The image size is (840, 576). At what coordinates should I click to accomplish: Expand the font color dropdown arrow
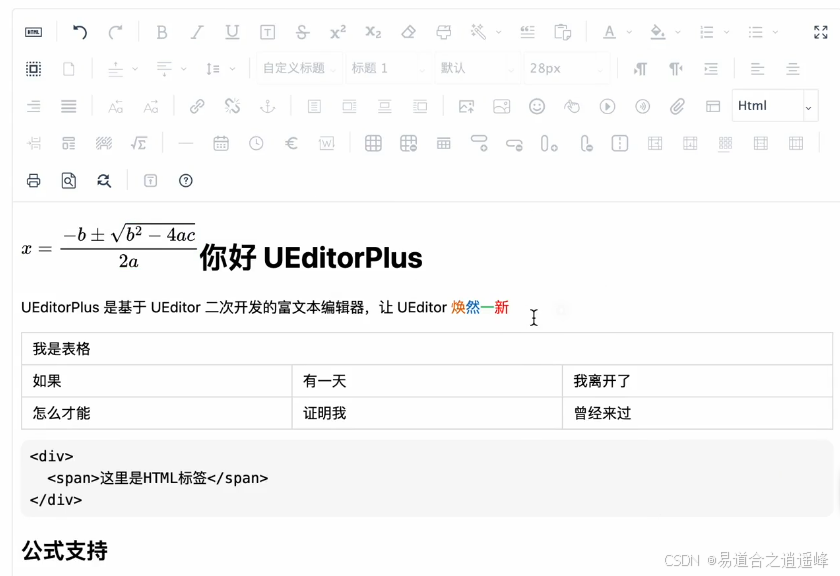pos(628,31)
